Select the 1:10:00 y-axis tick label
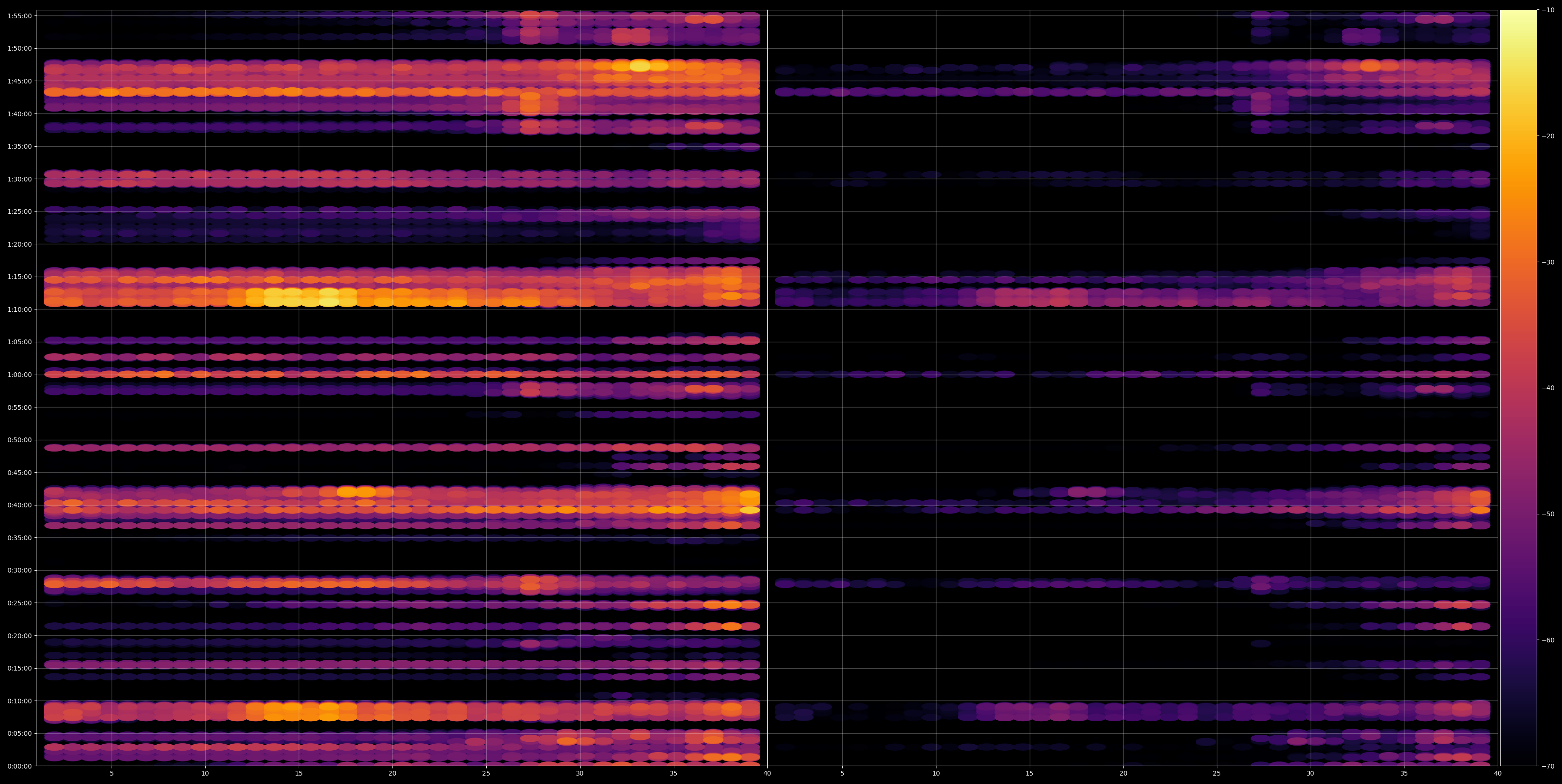 point(19,309)
